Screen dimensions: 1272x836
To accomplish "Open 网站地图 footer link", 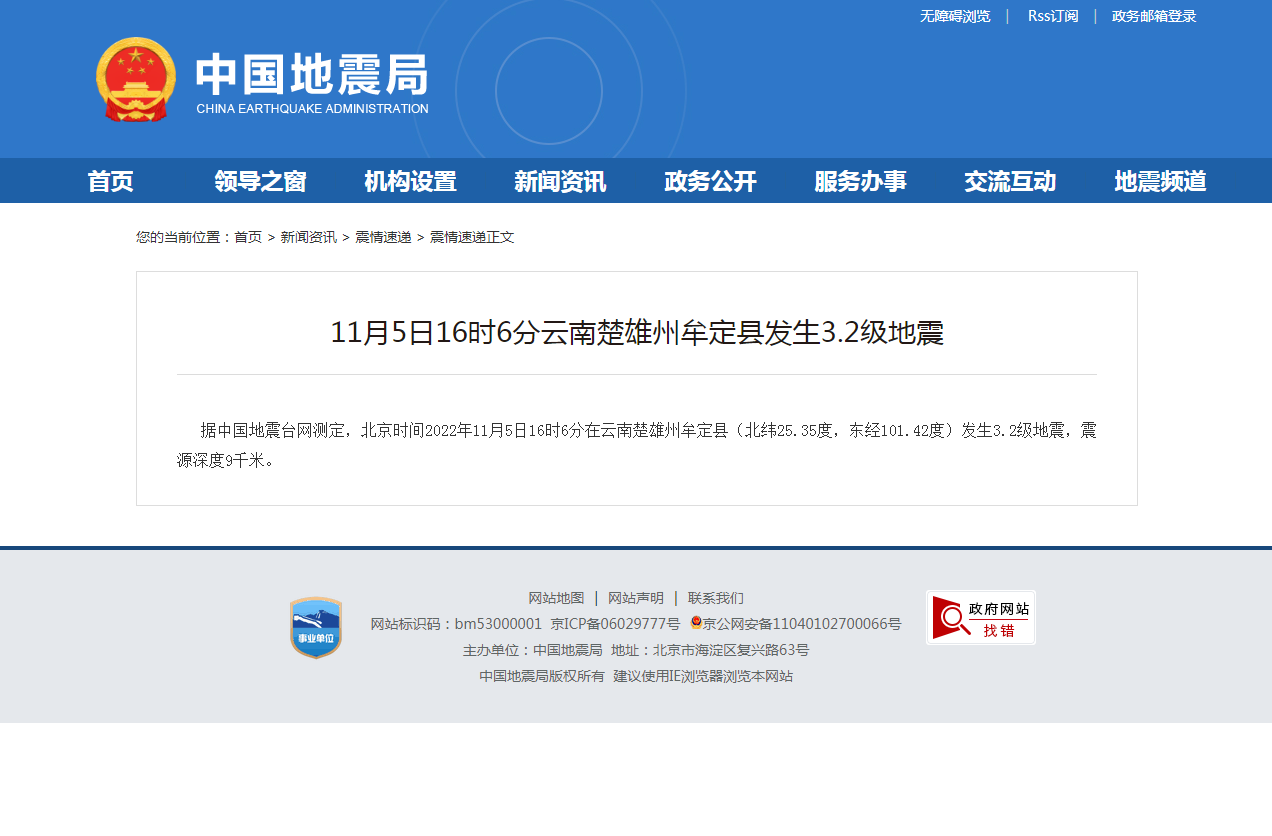I will point(556,598).
